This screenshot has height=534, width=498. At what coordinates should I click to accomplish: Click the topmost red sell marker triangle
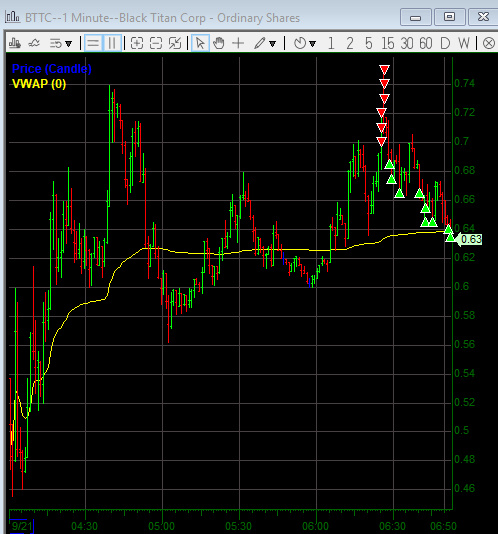coord(384,70)
